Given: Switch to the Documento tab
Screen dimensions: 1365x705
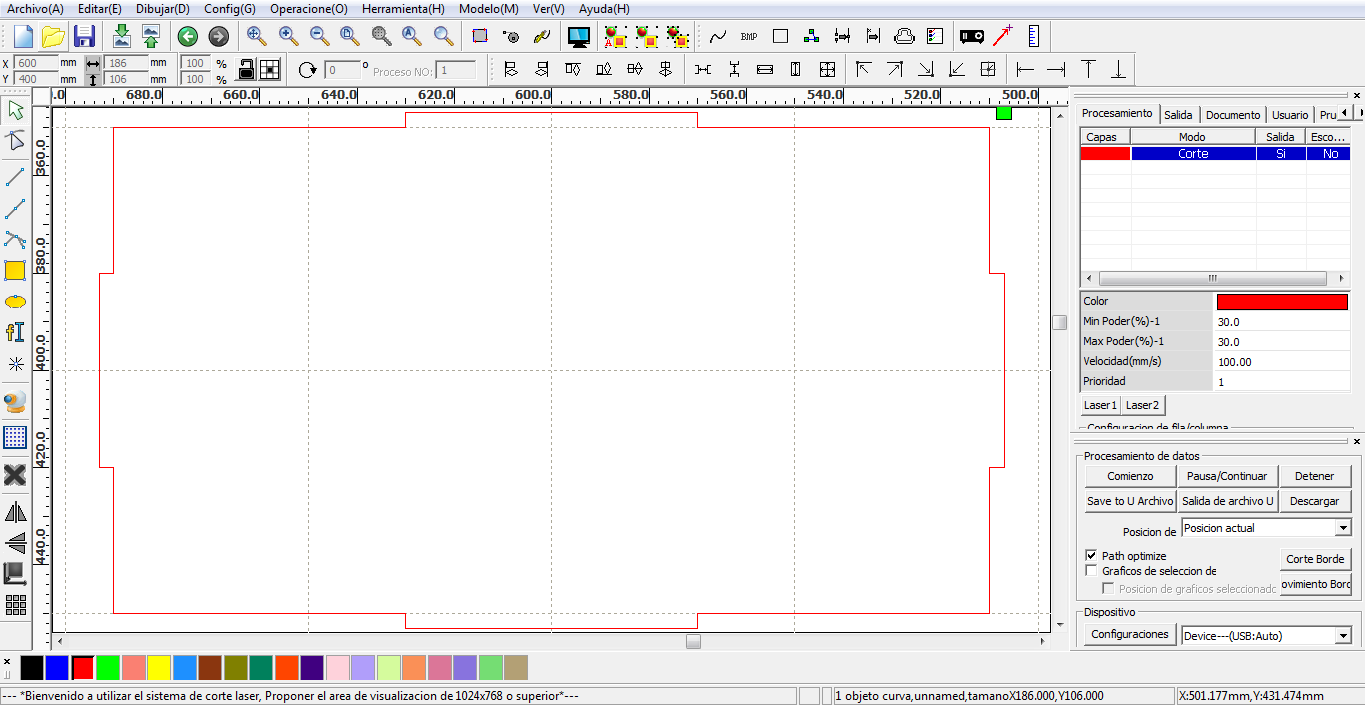Looking at the screenshot, I should tap(1233, 115).
